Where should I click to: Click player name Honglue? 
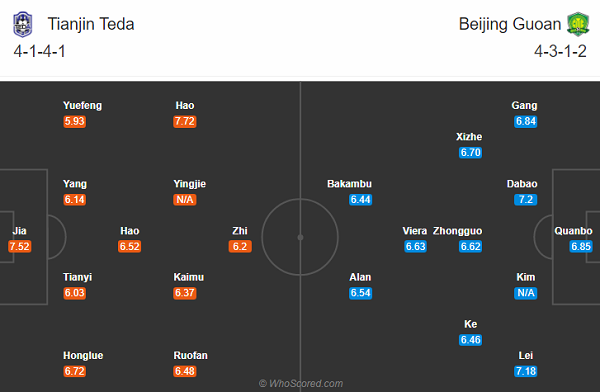click(83, 356)
